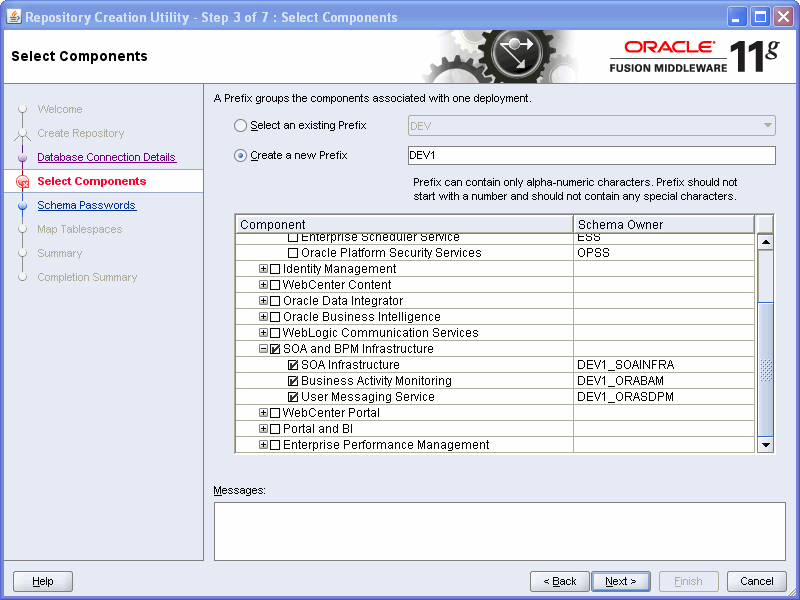Click the Schema Owner column header
This screenshot has height=600, width=800.
pyautogui.click(x=664, y=224)
